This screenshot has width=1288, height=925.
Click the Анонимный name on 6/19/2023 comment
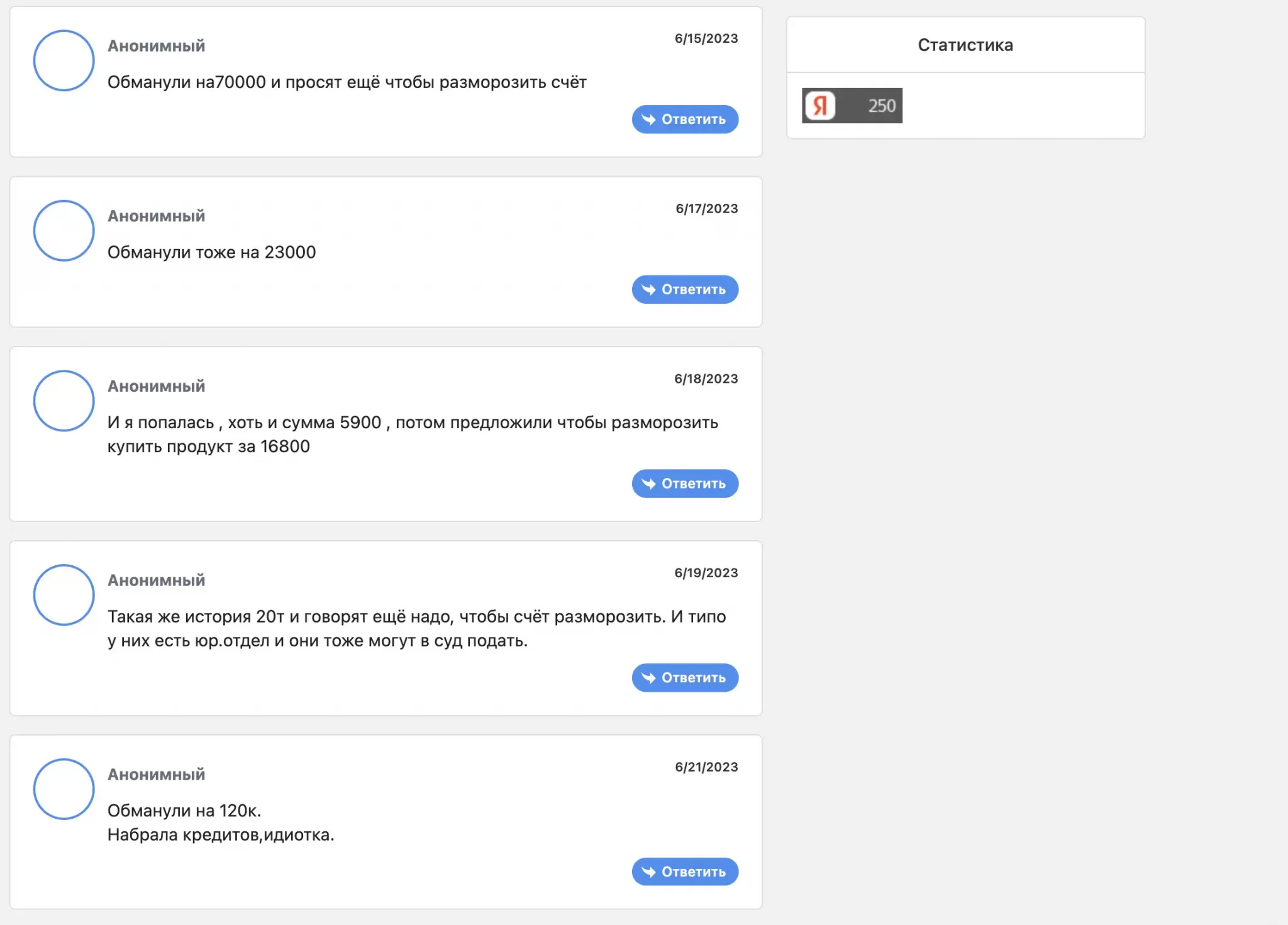point(156,580)
